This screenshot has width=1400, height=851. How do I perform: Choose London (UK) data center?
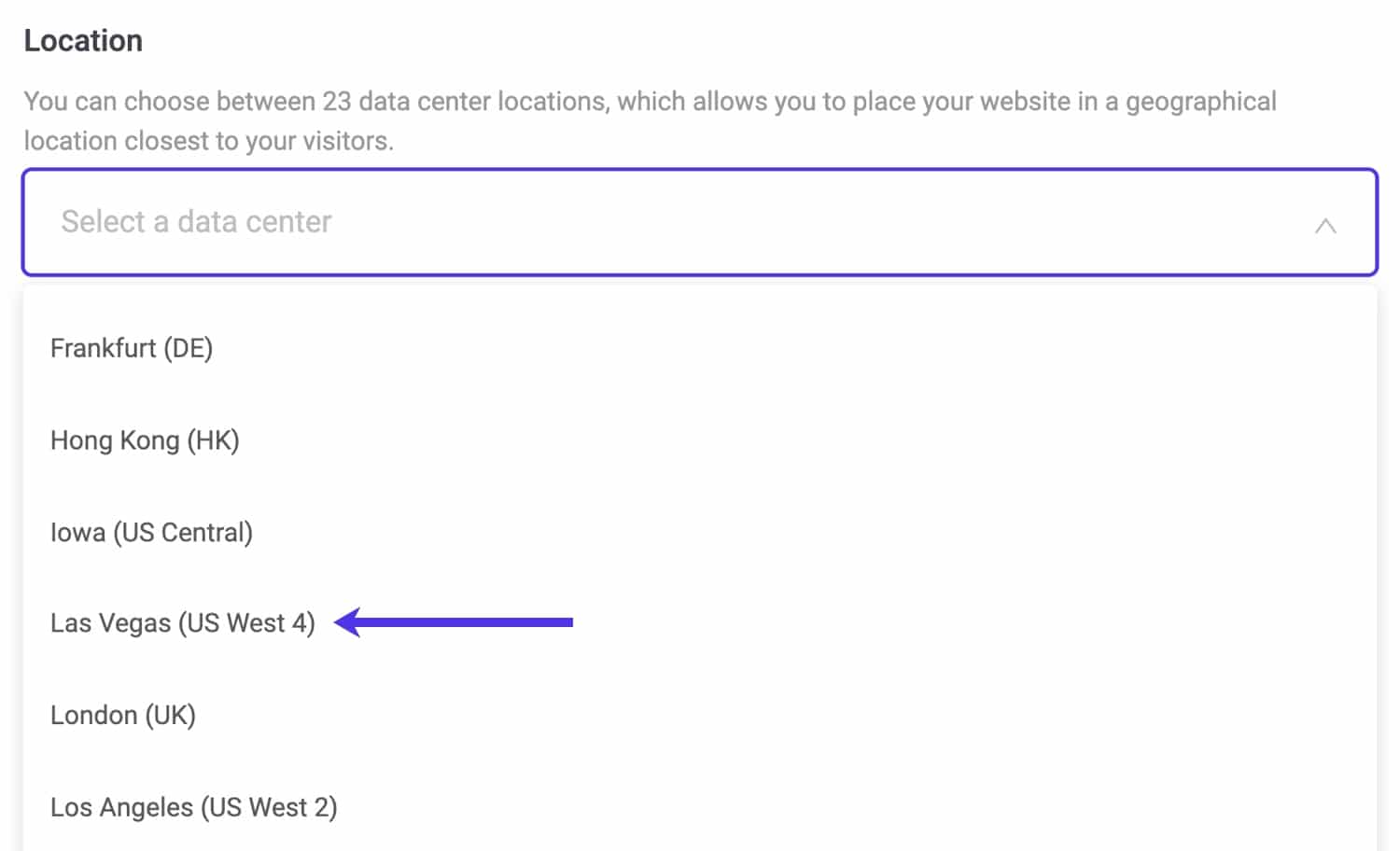[x=122, y=715]
